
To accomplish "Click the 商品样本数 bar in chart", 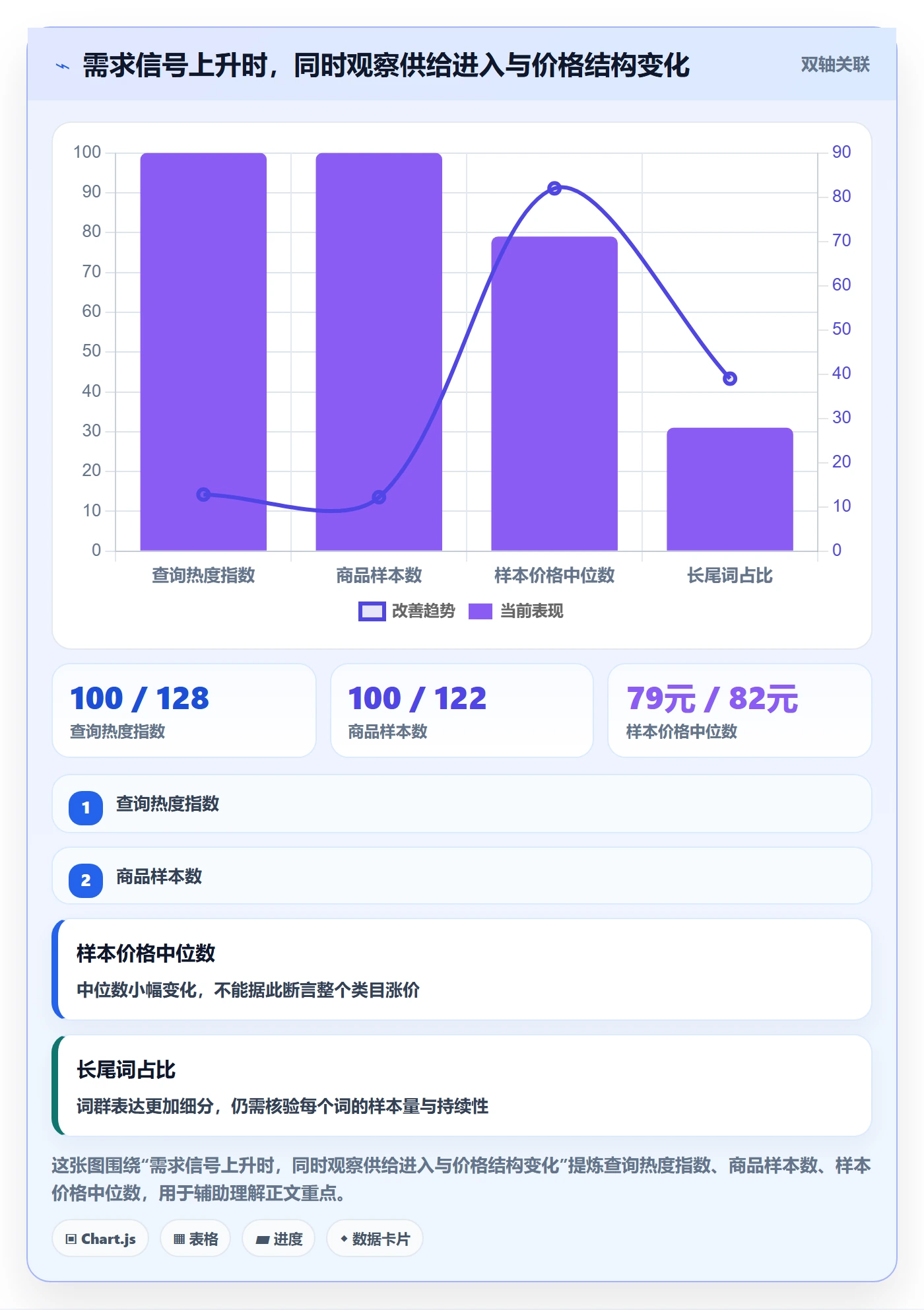I will tap(379, 351).
